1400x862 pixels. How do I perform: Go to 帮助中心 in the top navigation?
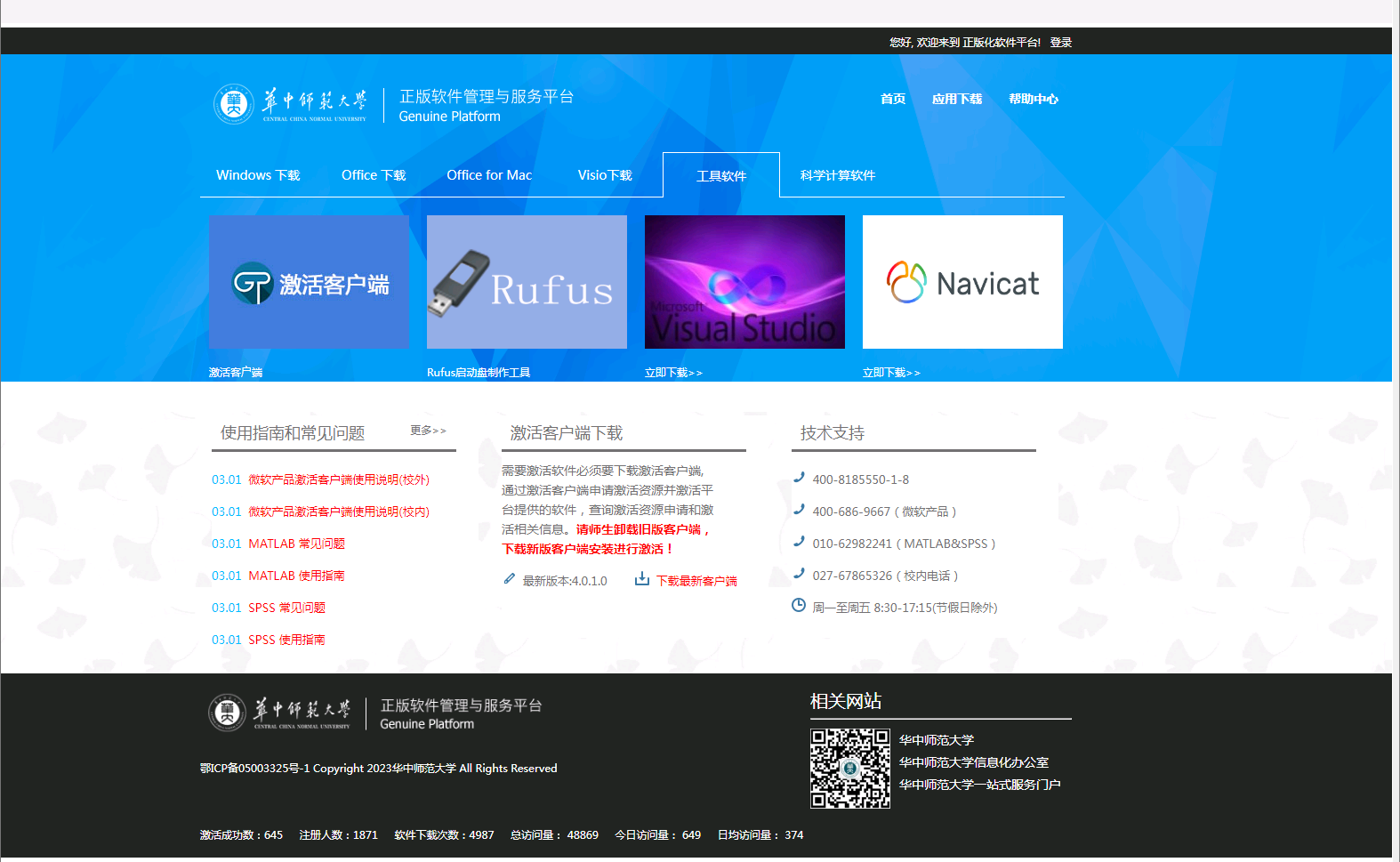(x=1033, y=99)
